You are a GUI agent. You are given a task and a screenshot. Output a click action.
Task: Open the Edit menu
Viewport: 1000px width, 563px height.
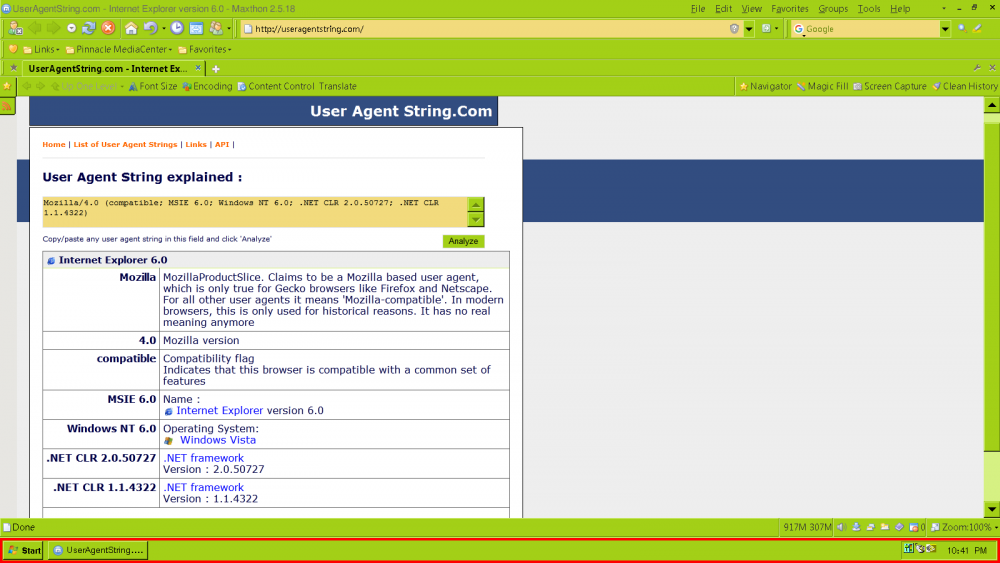pos(723,9)
